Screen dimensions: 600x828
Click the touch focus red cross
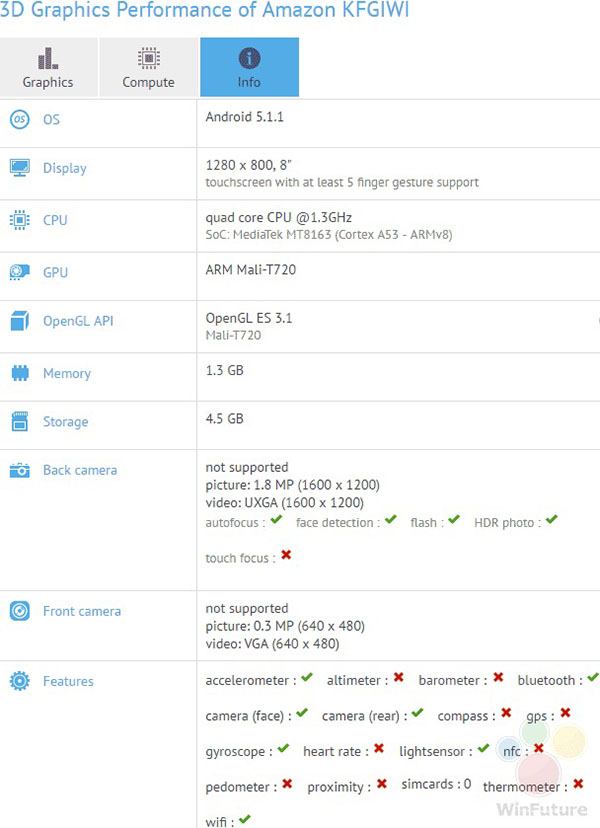tap(286, 554)
